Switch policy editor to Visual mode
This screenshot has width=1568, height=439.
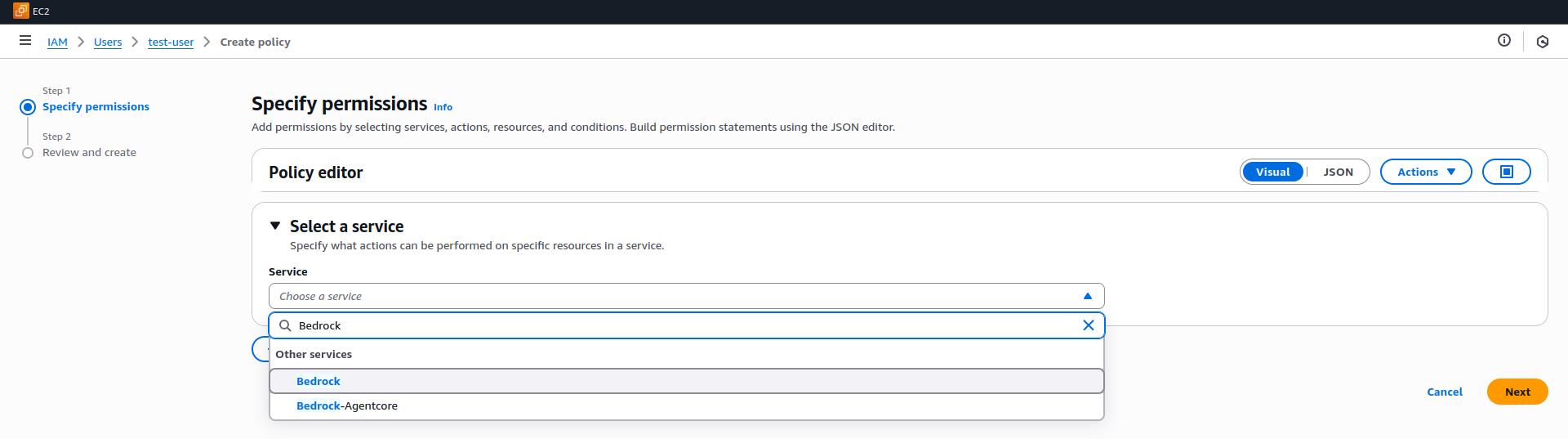(x=1272, y=172)
